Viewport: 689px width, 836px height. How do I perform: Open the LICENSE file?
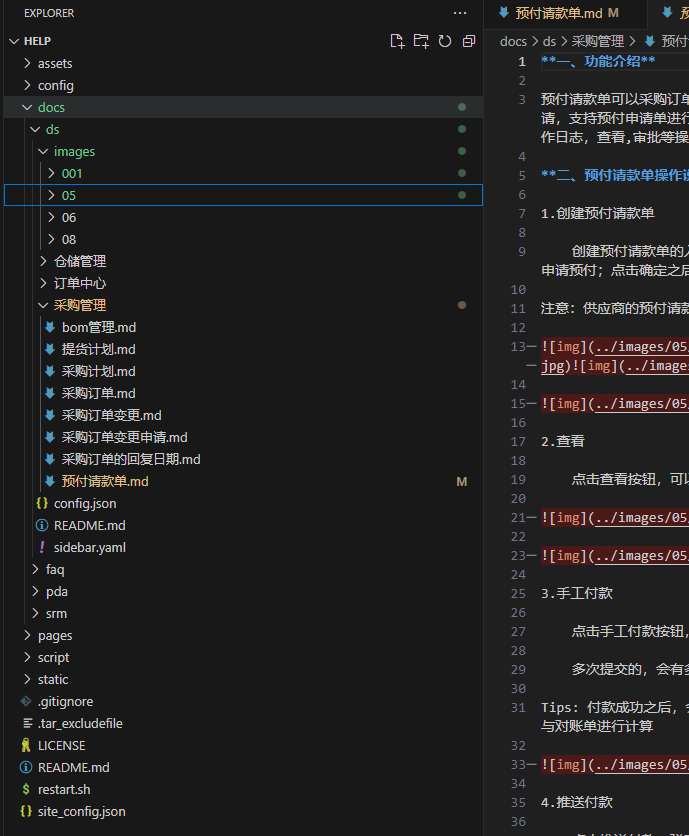point(61,745)
